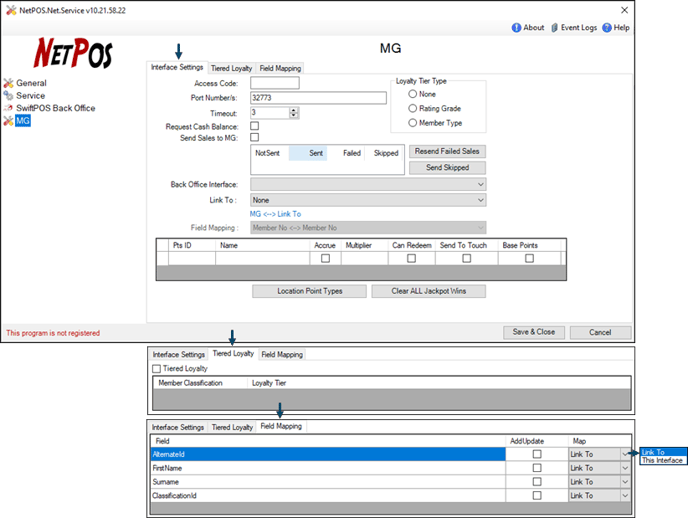Click the Help question mark icon
Viewport: 688px width, 518px height.
click(x=607, y=28)
